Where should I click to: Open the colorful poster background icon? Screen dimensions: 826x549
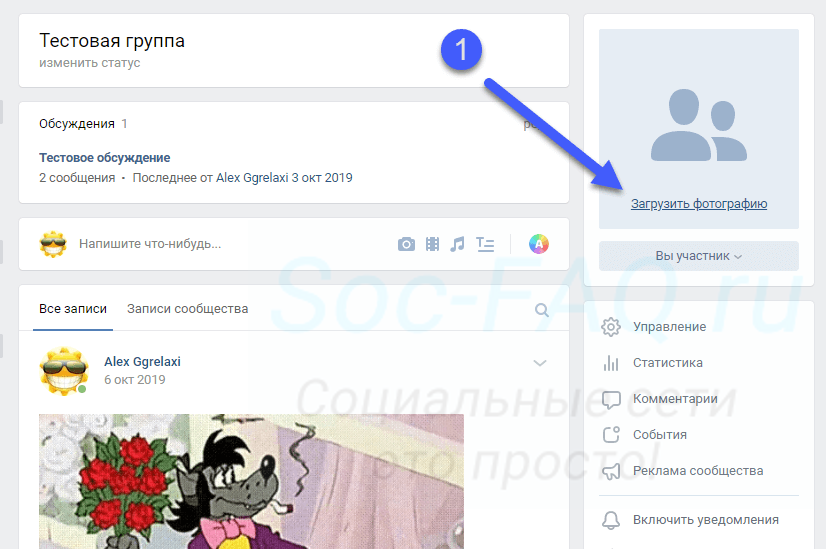(x=538, y=244)
